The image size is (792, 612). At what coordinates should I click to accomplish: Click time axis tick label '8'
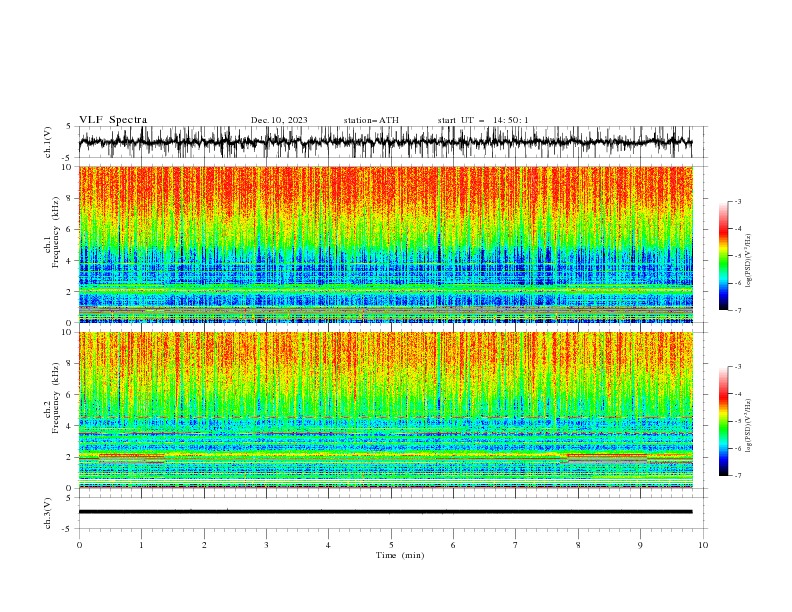point(578,545)
